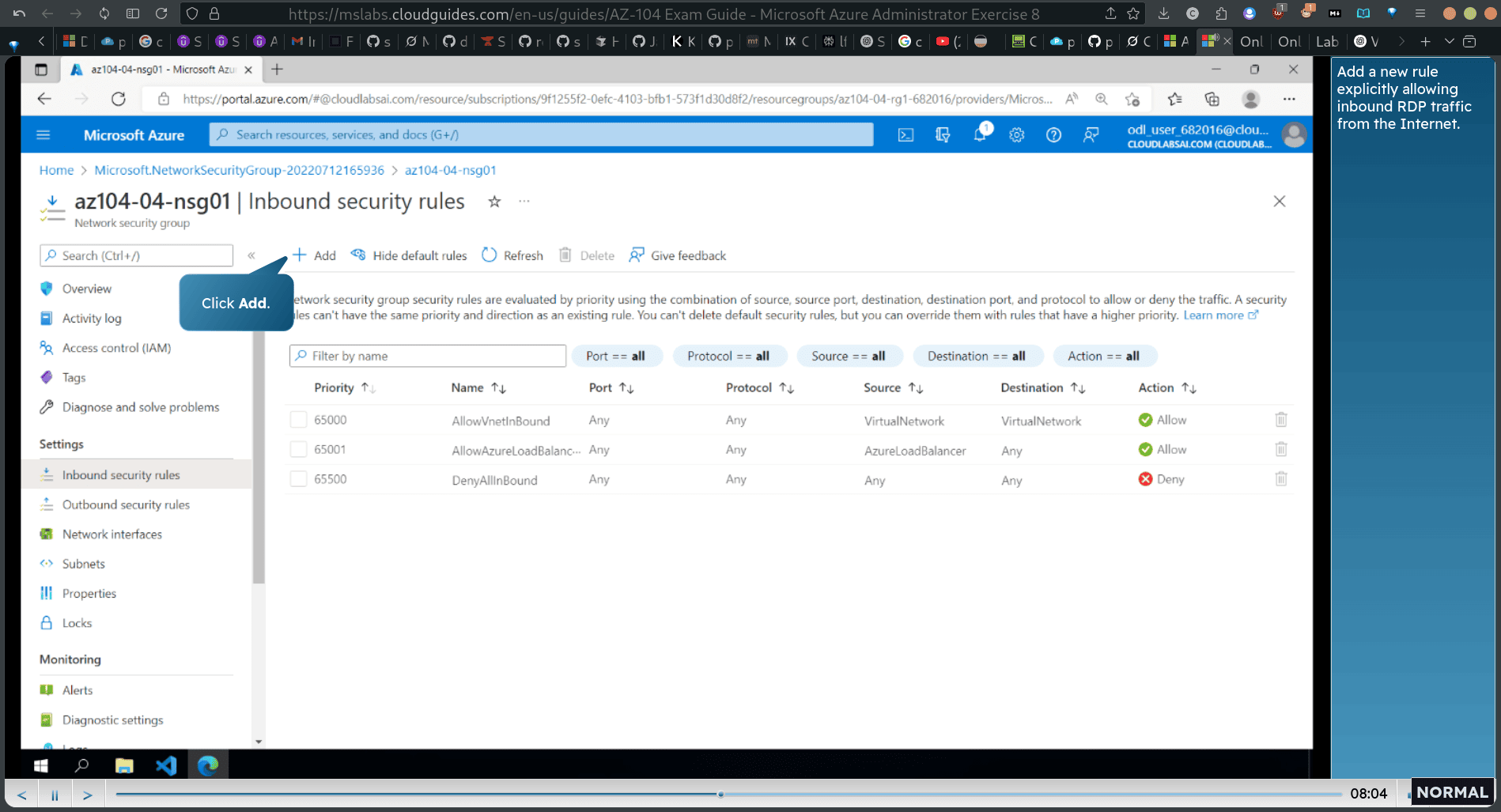
Task: Click the guide playback progress slider
Action: 728,794
